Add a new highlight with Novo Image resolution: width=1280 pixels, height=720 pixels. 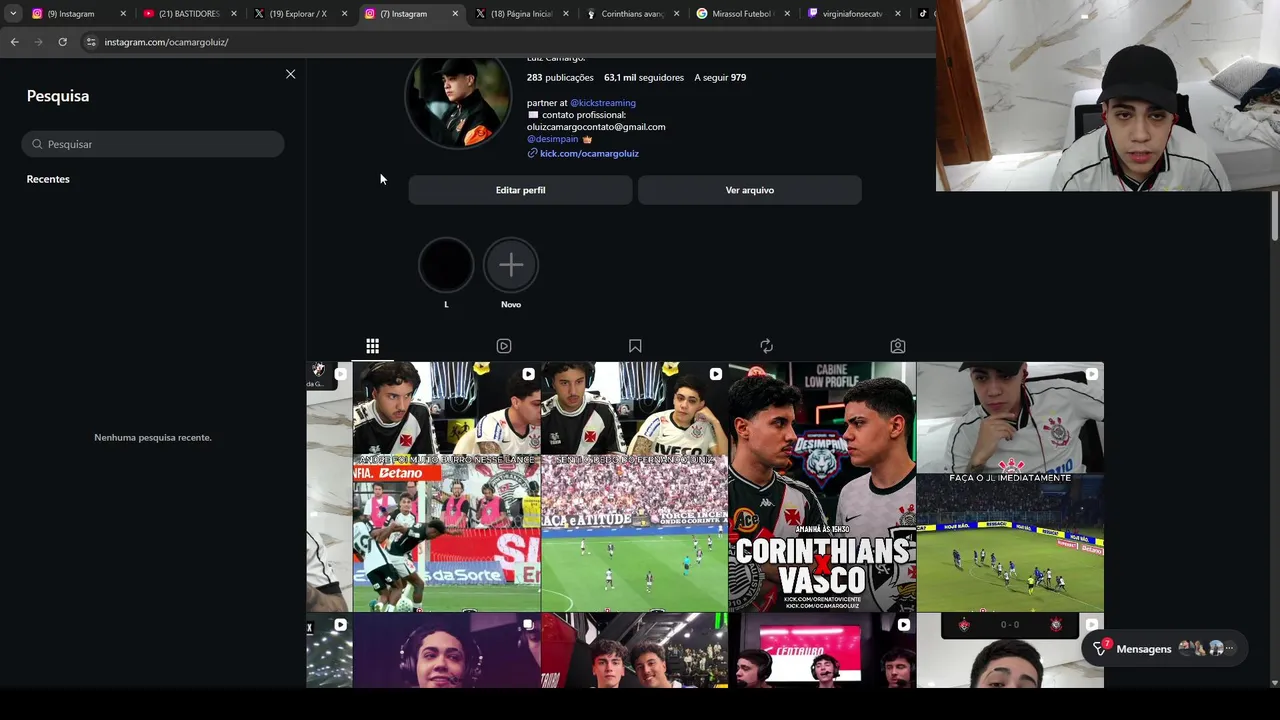(x=511, y=265)
